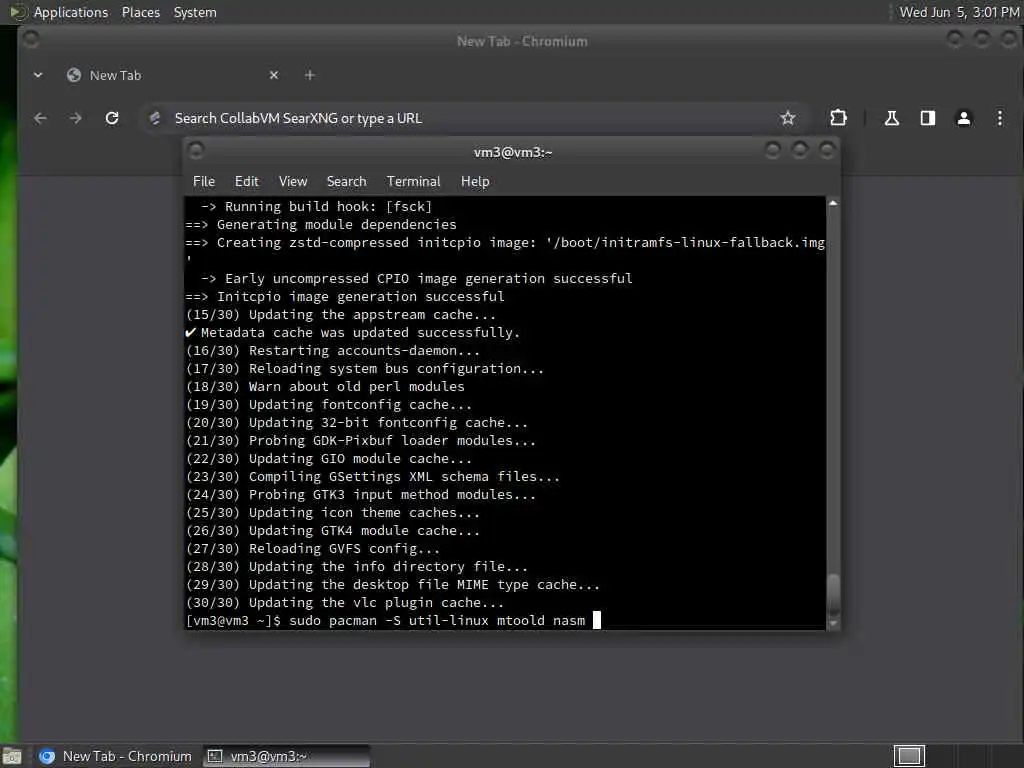
Task: Open the terminal Help menu
Action: 475,182
